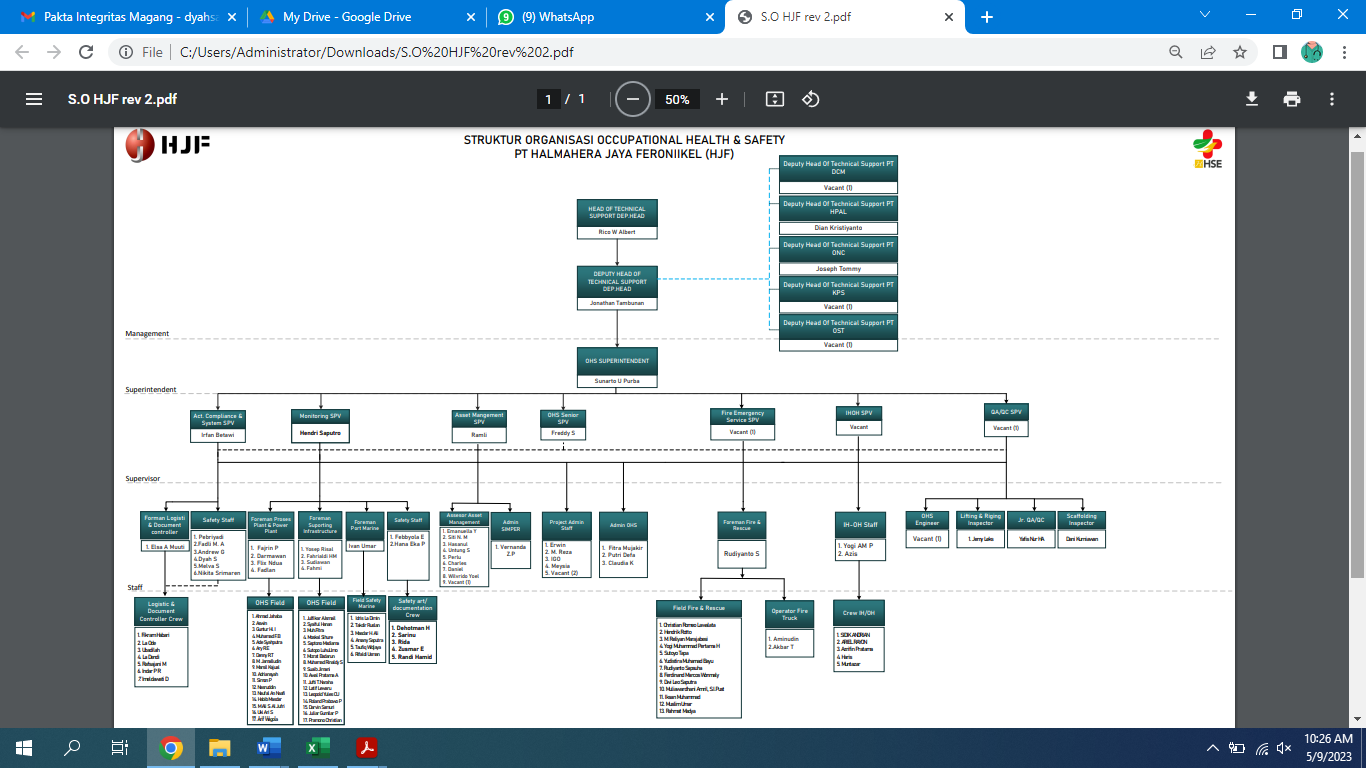
Task: Rotate the PDF counterclockwise
Action: coord(811,99)
